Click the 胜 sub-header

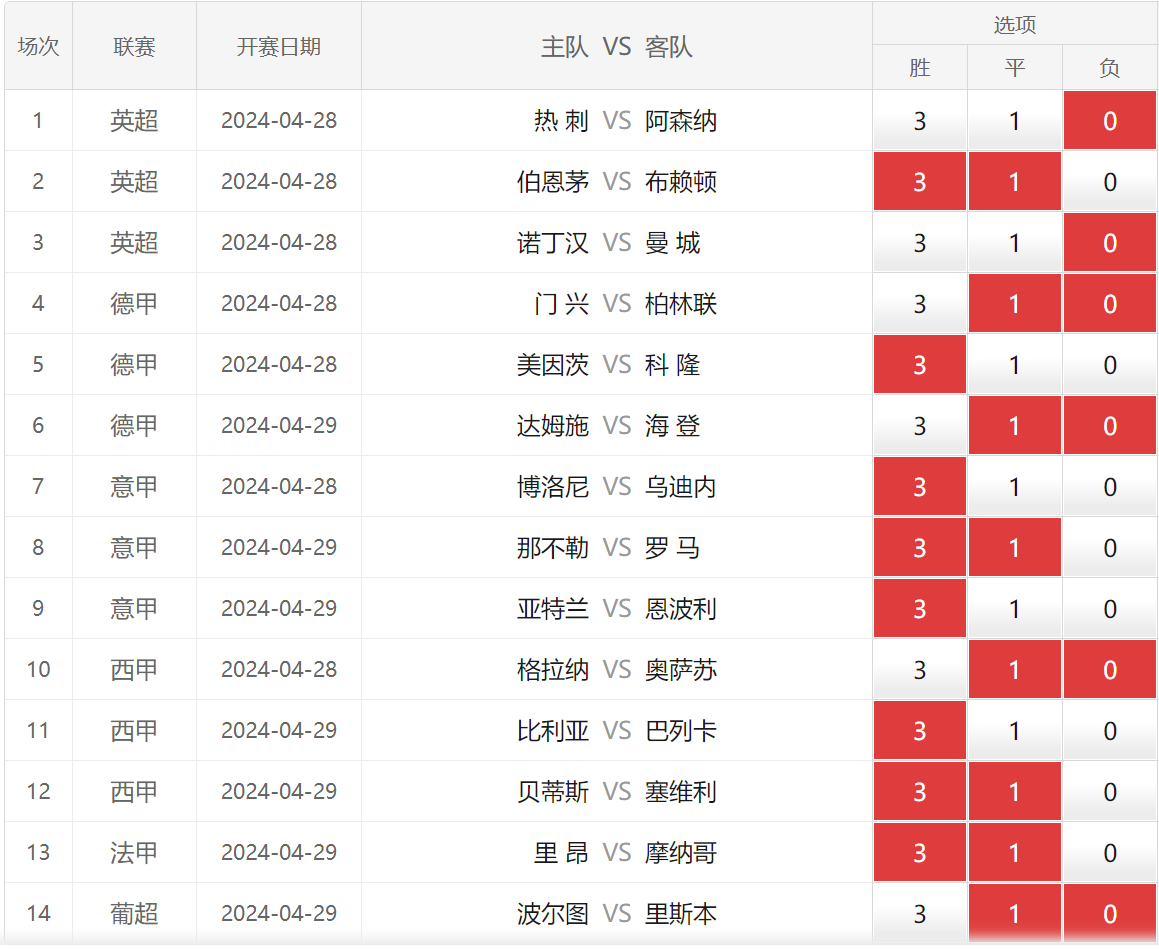click(920, 68)
